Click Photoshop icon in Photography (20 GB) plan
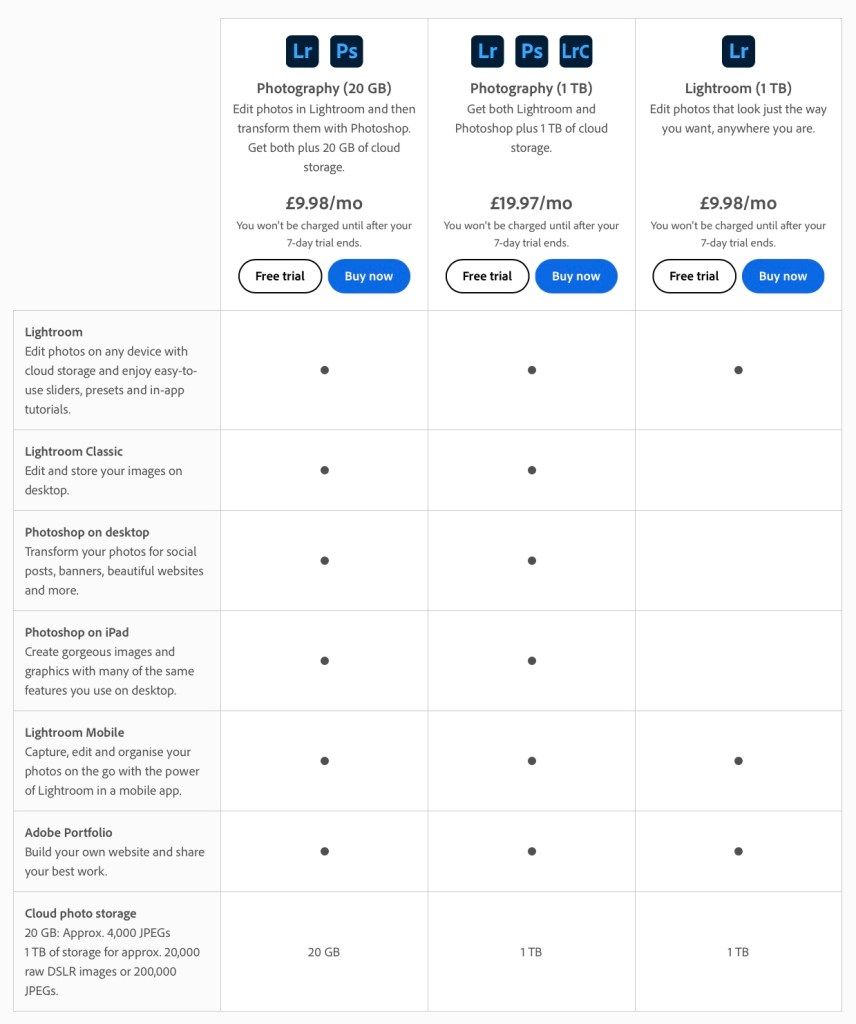 pos(346,51)
